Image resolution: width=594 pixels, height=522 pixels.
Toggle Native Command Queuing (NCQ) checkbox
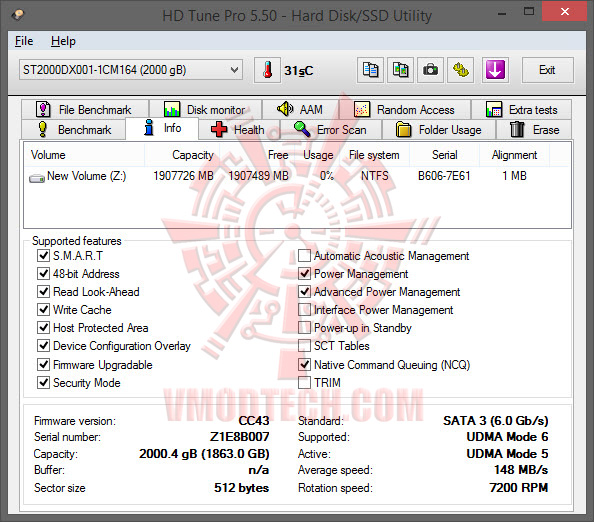tap(305, 364)
